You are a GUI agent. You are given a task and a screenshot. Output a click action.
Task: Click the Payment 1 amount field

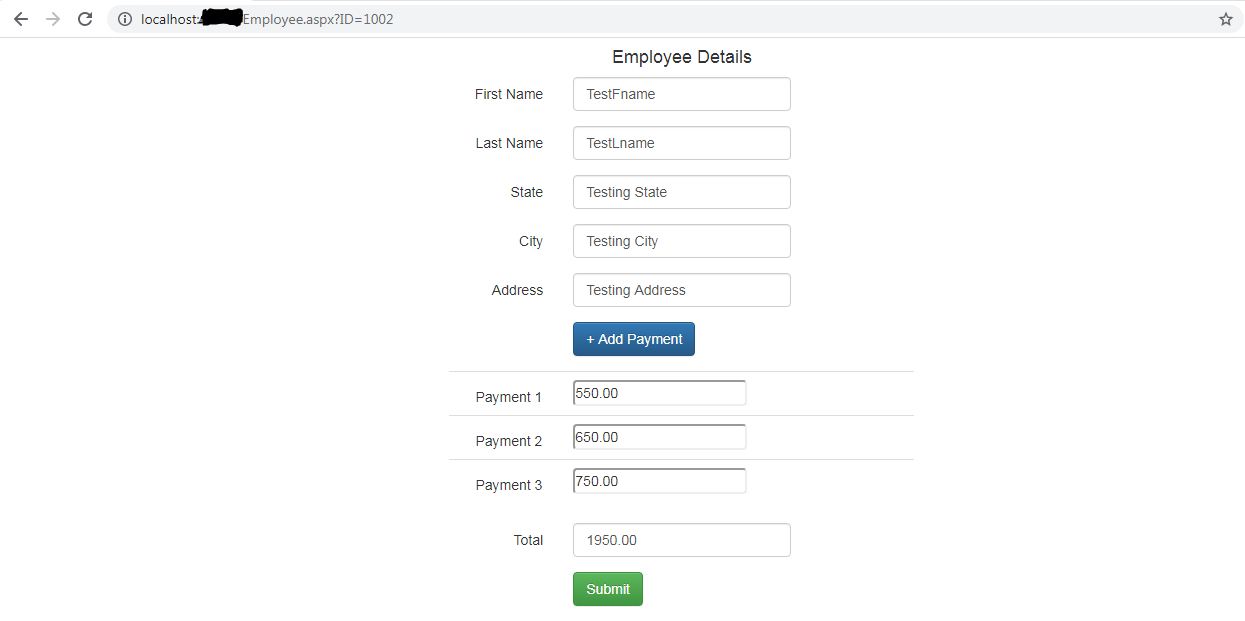tap(660, 393)
